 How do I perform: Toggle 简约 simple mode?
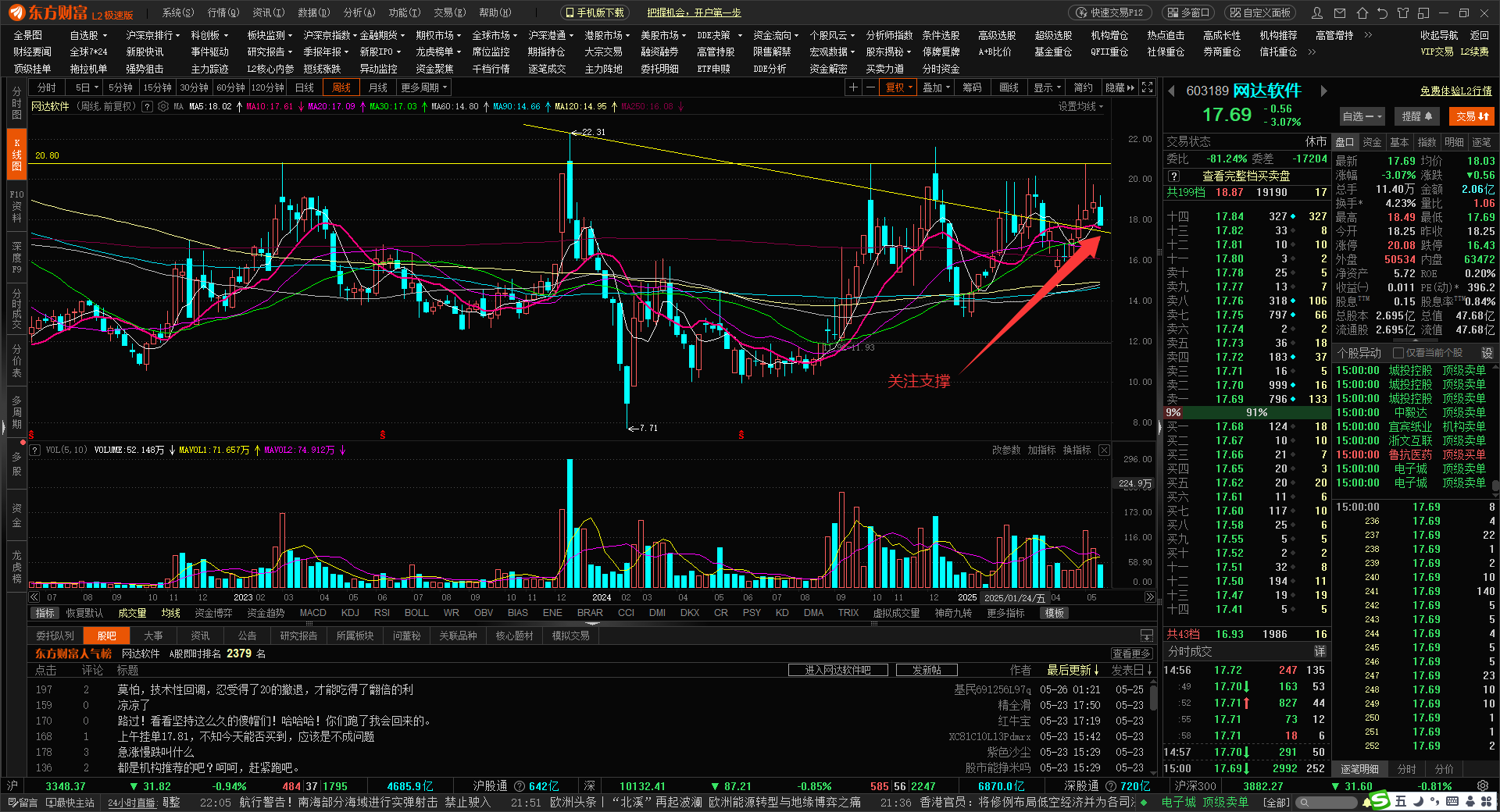coord(1084,87)
